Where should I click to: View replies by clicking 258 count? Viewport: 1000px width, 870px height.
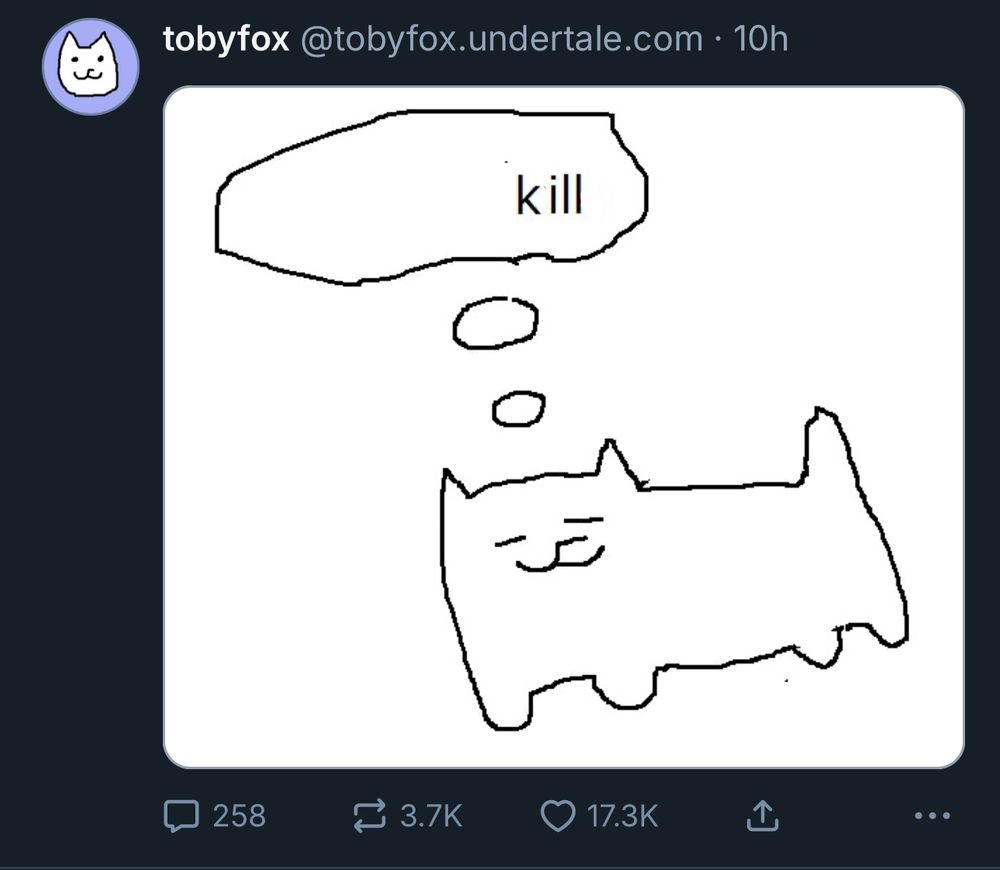(238, 815)
